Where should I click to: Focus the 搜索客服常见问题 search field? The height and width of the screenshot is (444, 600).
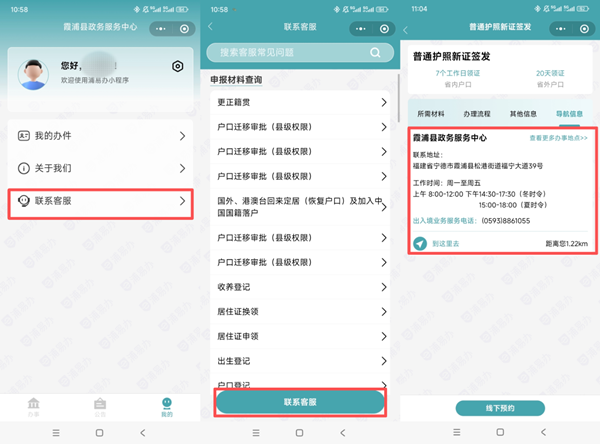tap(300, 52)
